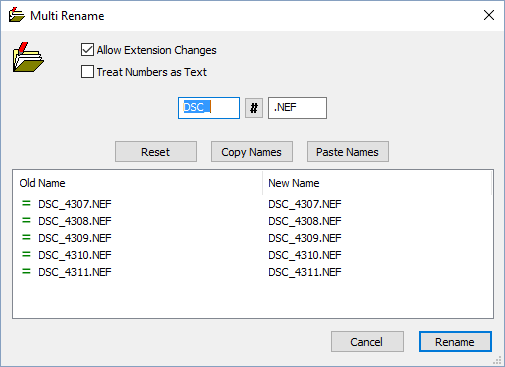
Task: Click green equals icon beside DSC_4308.NEF
Action: (26, 220)
